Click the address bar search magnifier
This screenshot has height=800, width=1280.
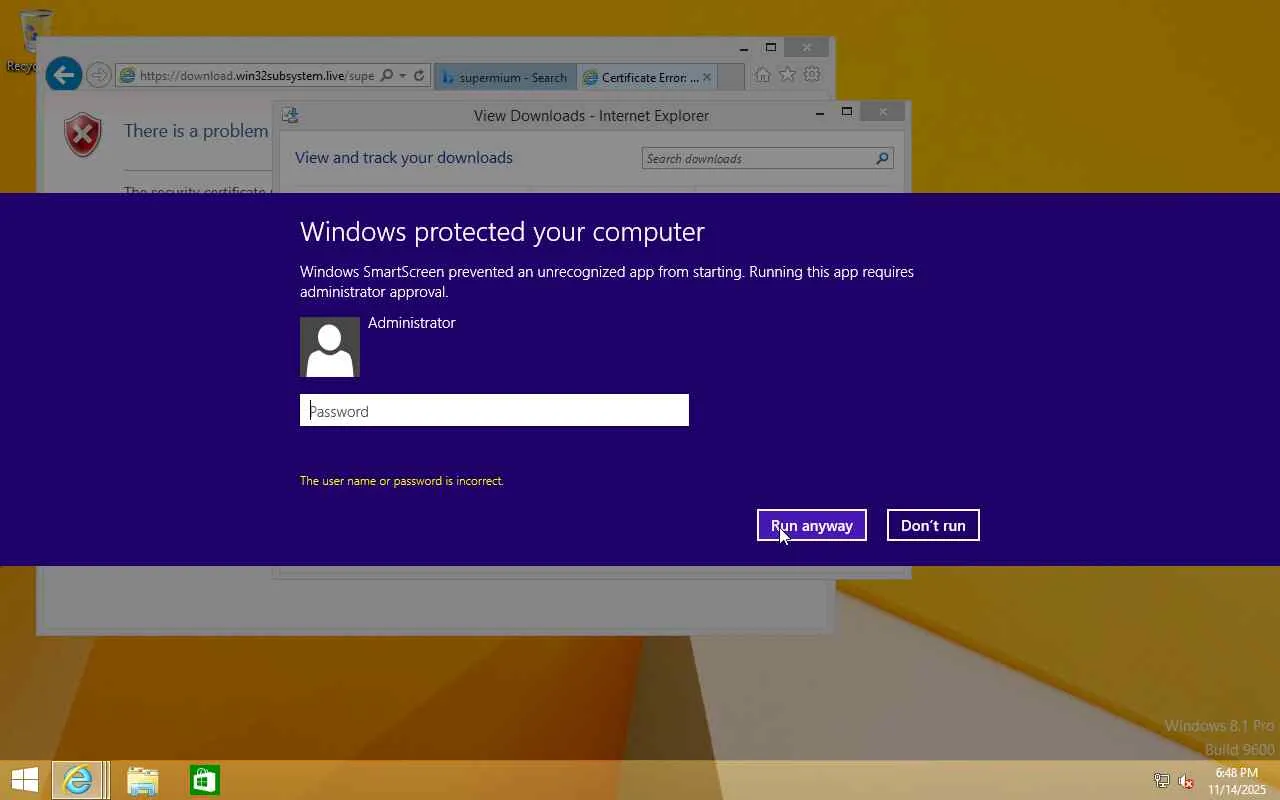387,76
